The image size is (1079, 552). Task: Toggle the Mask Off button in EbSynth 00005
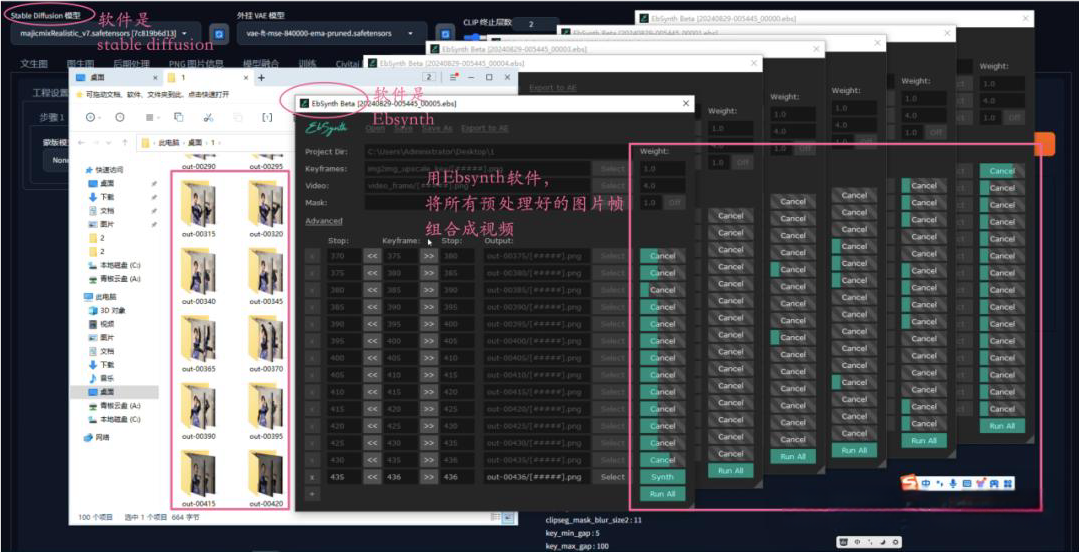[x=676, y=203]
